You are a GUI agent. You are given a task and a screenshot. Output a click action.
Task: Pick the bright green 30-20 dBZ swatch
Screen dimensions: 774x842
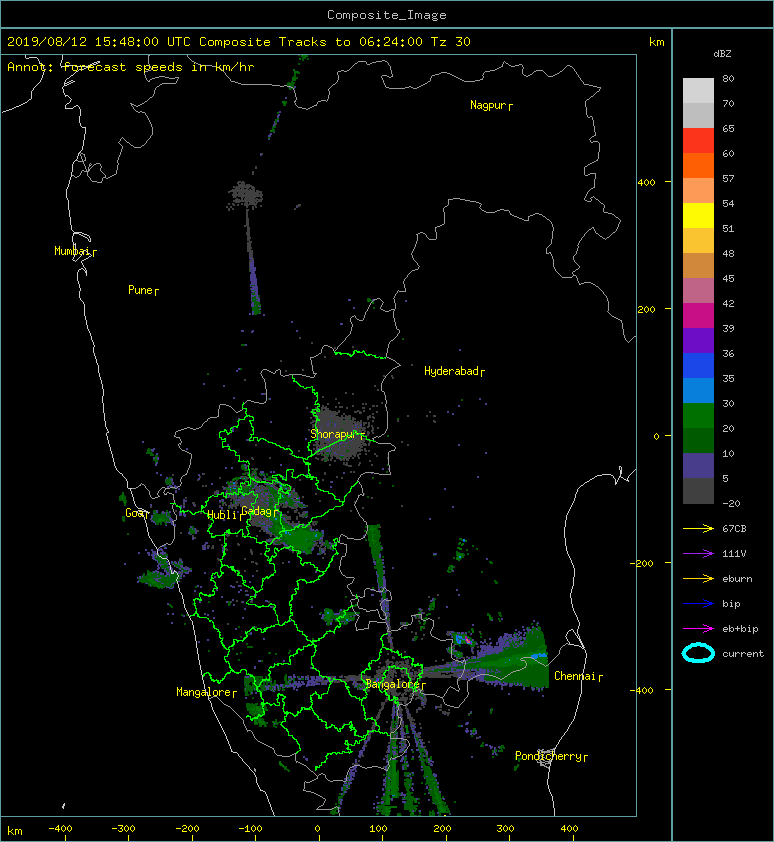click(698, 416)
